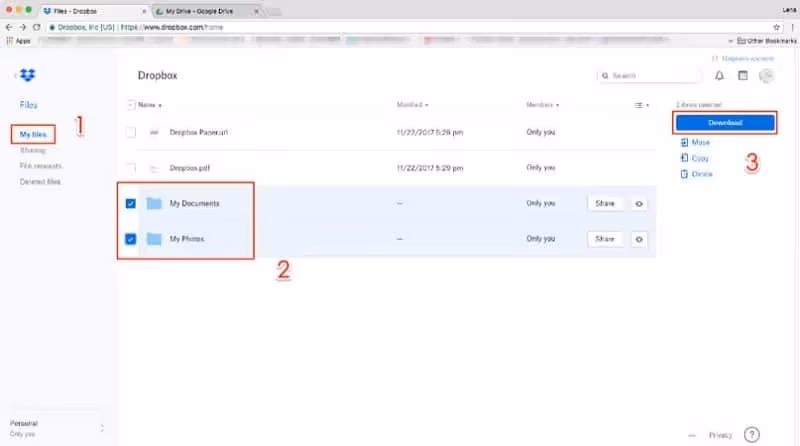800x446 pixels.
Task: Click the Dropbox.pdf file icon
Action: (x=154, y=168)
